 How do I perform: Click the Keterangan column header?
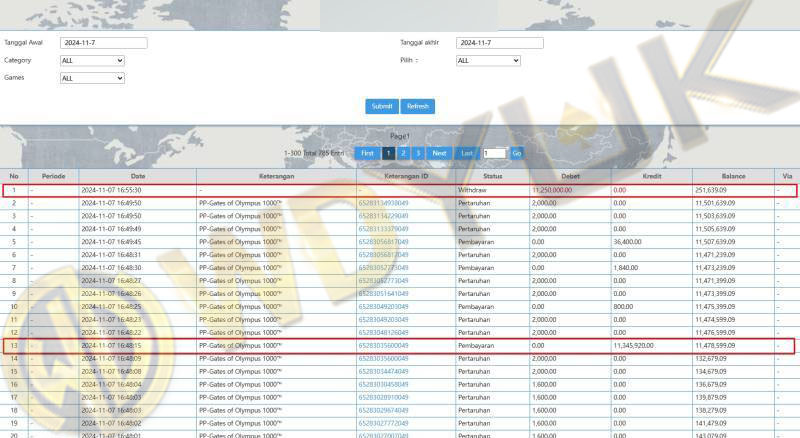tap(277, 176)
